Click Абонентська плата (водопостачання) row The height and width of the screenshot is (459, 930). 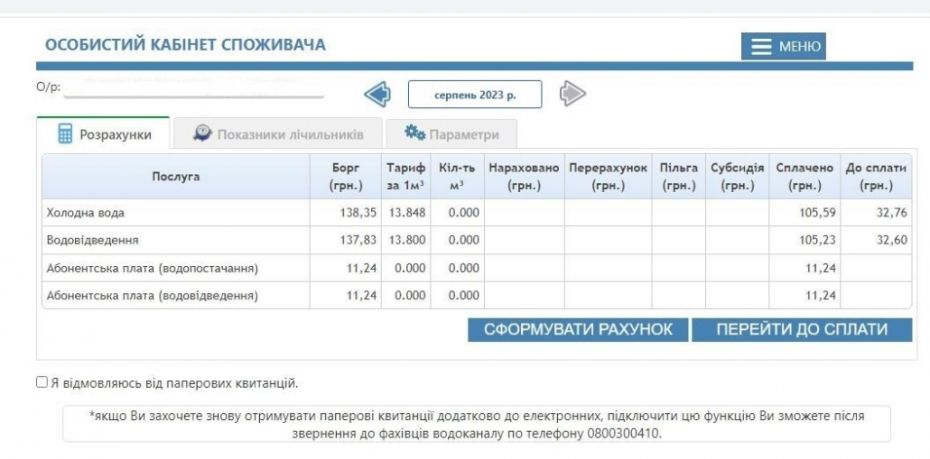(477, 268)
